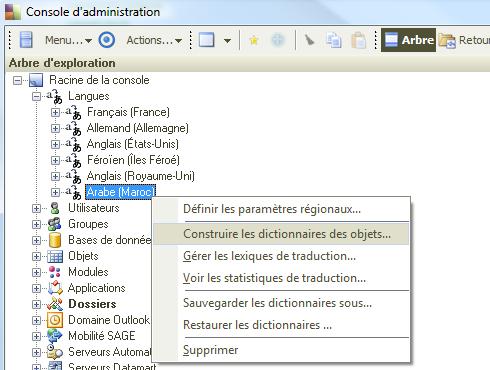Click the blue circular target icon
The height and width of the screenshot is (370, 490).
coord(107,40)
